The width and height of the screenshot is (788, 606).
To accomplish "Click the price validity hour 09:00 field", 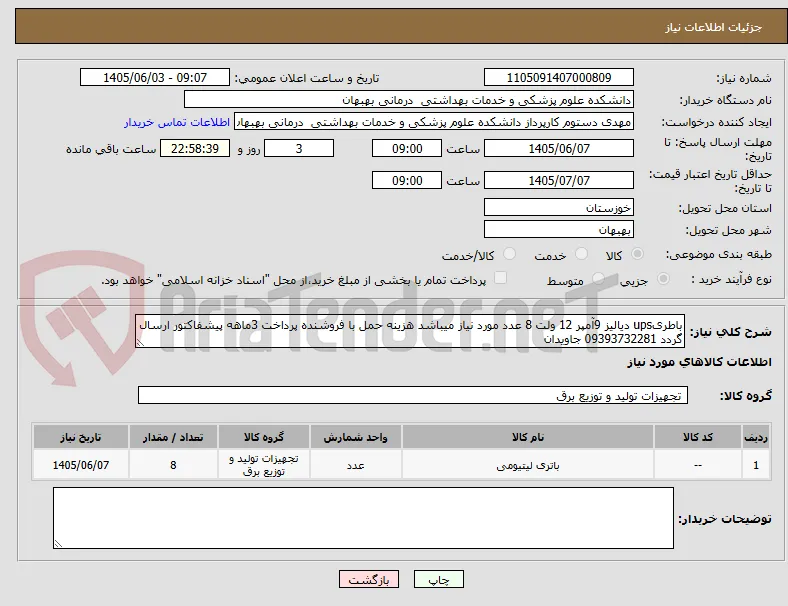I will click(x=407, y=180).
